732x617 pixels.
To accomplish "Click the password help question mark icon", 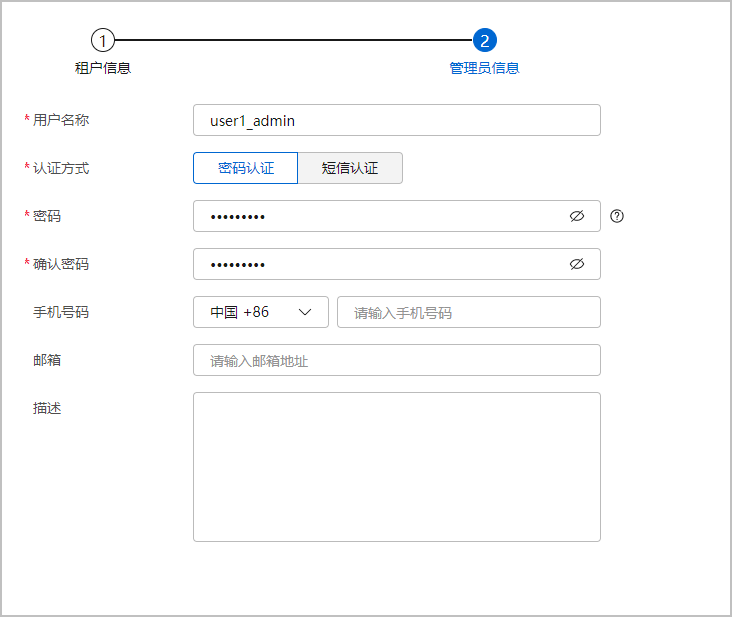I will click(x=617, y=216).
